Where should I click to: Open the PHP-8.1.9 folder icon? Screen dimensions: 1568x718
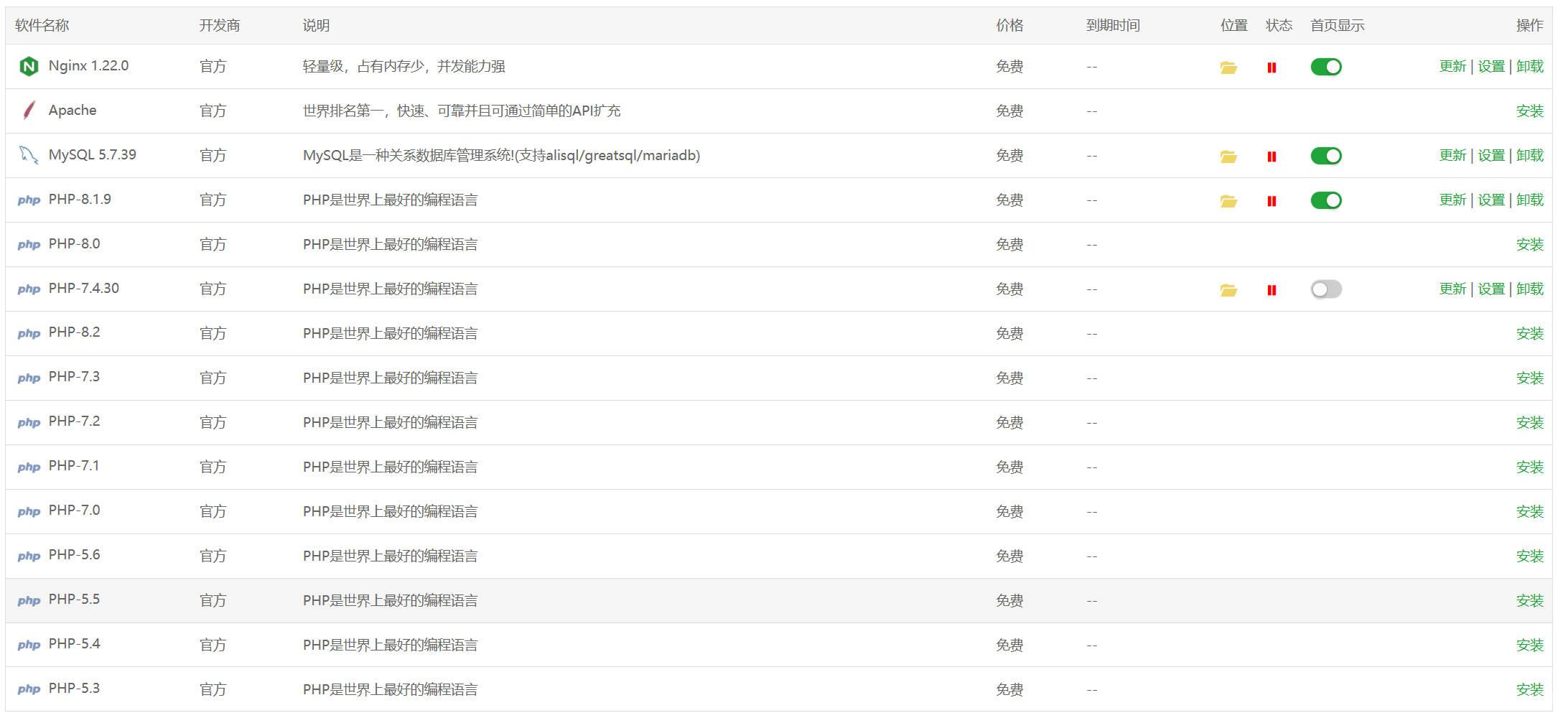click(x=1228, y=201)
